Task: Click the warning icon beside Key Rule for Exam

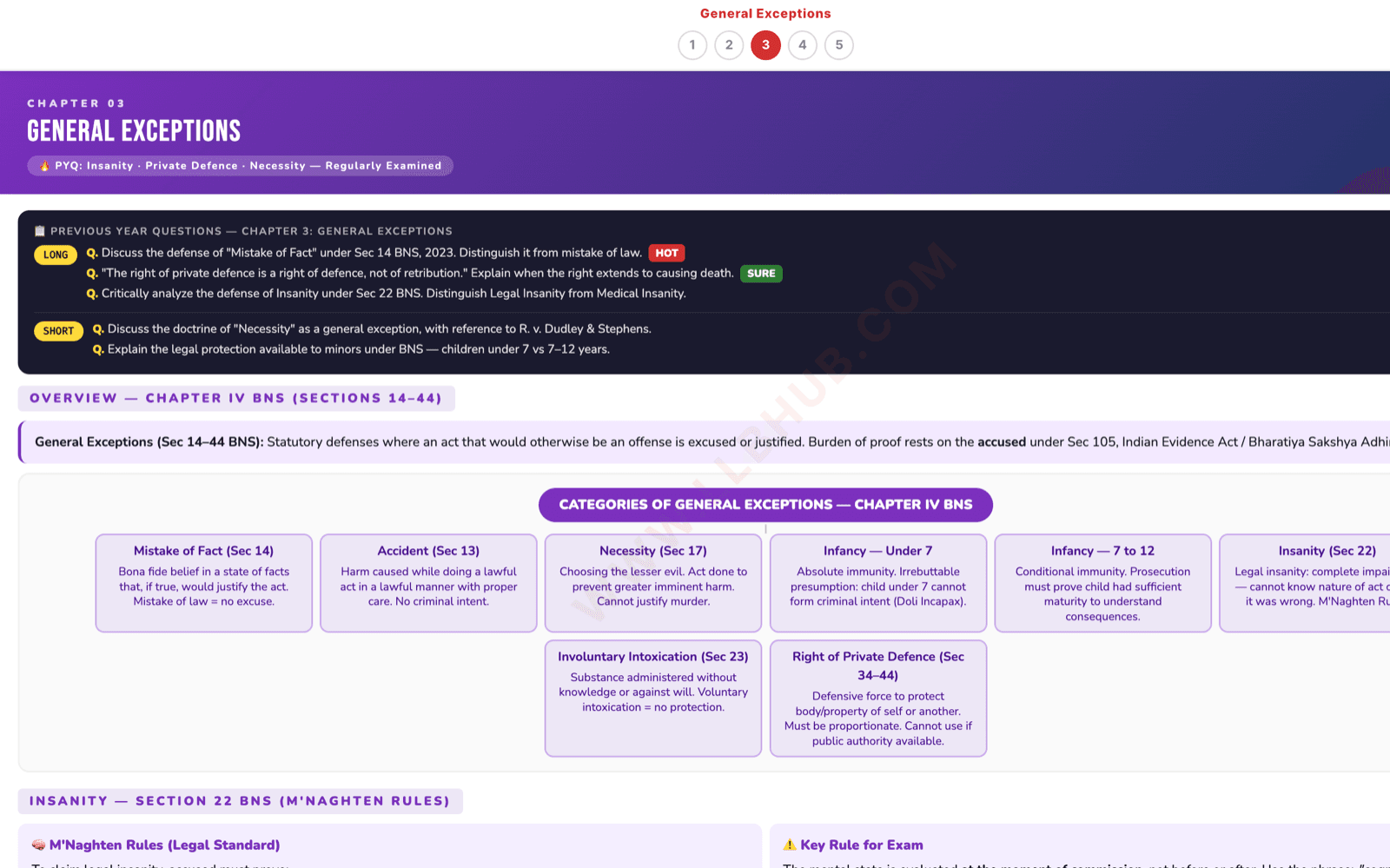Action: [x=790, y=845]
